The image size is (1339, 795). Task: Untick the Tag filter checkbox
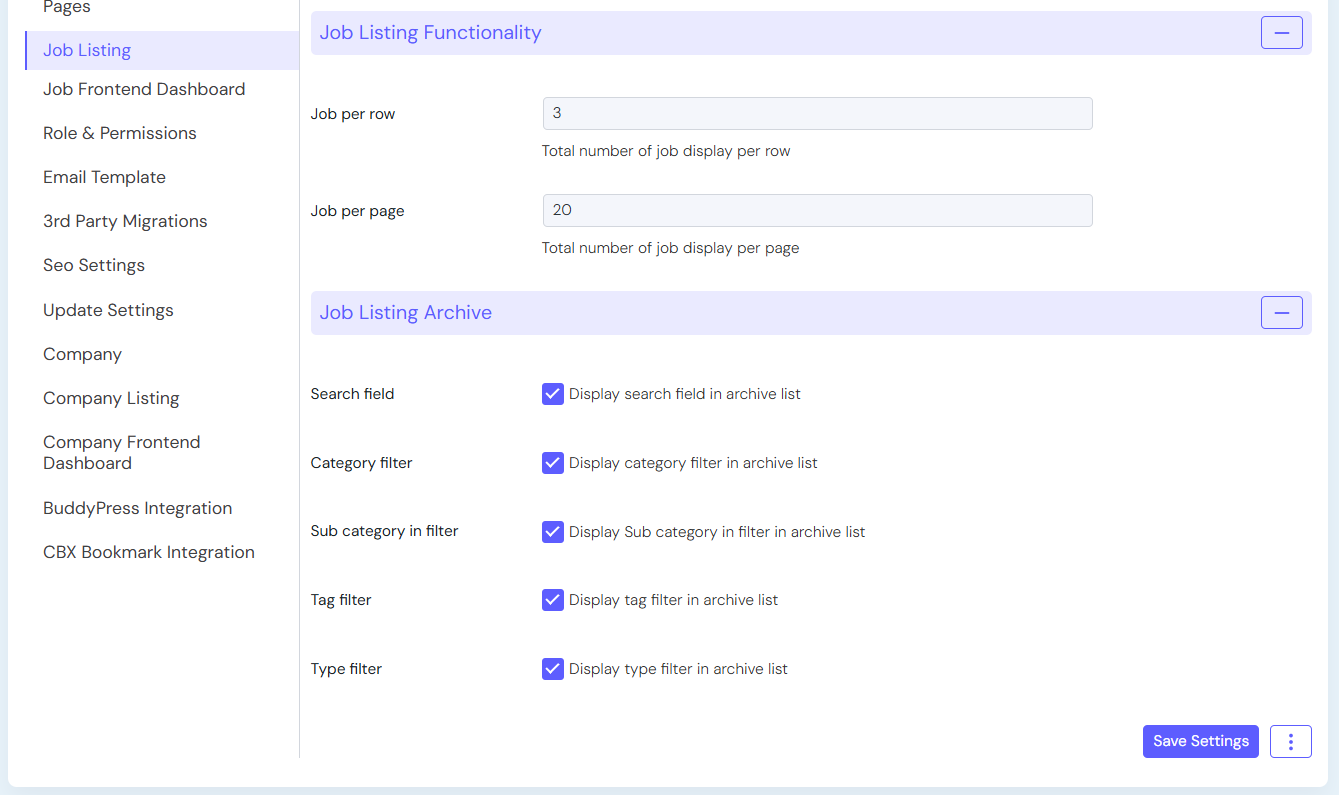(x=553, y=600)
